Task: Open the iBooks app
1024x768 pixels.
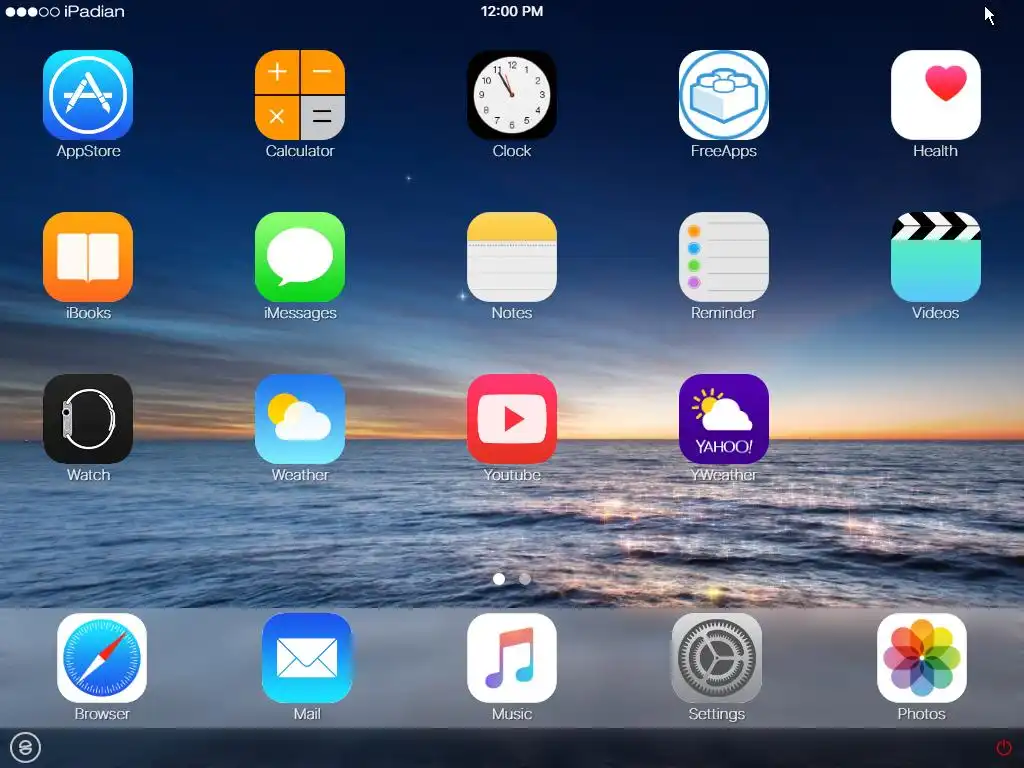Action: (x=88, y=257)
